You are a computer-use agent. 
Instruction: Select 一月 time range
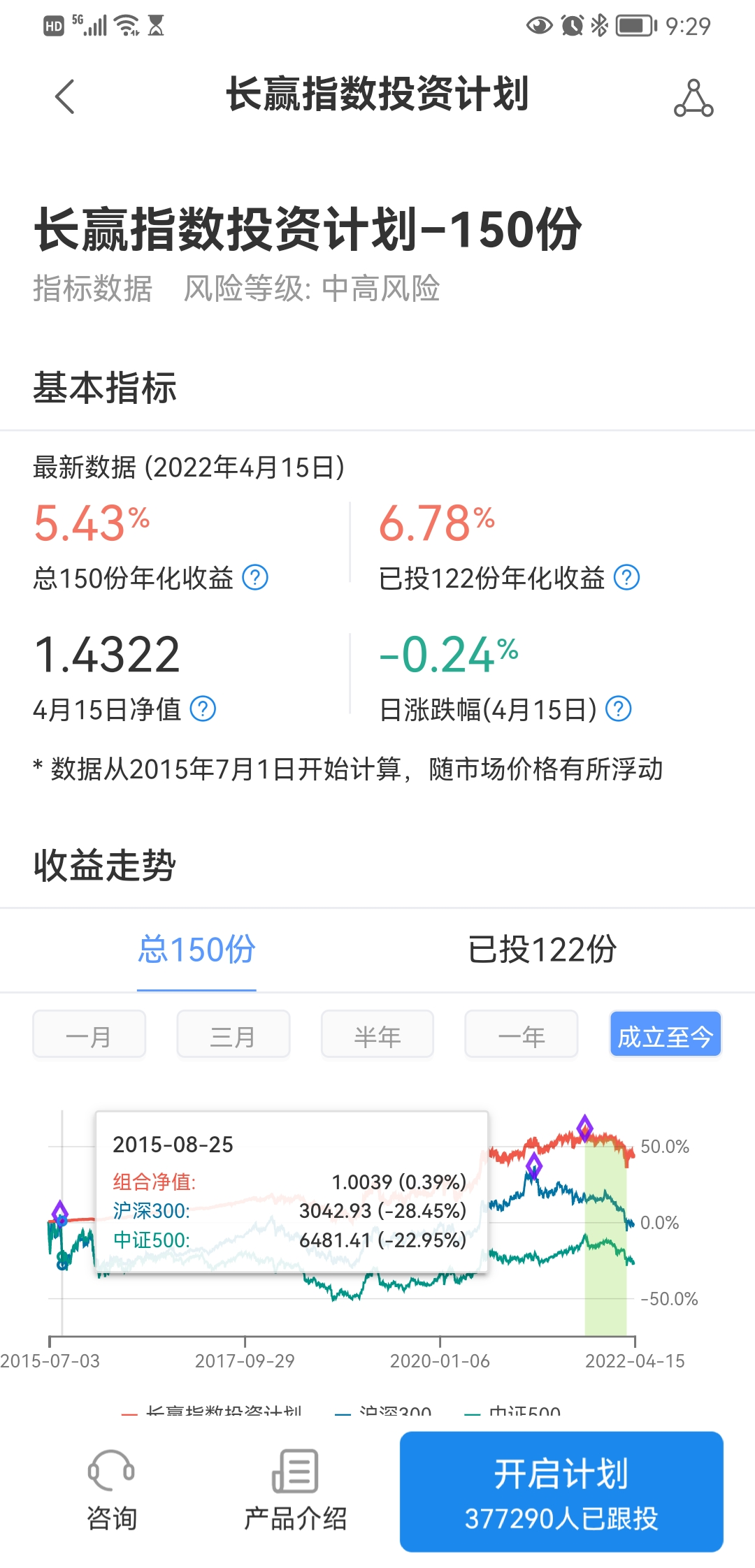pyautogui.click(x=89, y=1034)
